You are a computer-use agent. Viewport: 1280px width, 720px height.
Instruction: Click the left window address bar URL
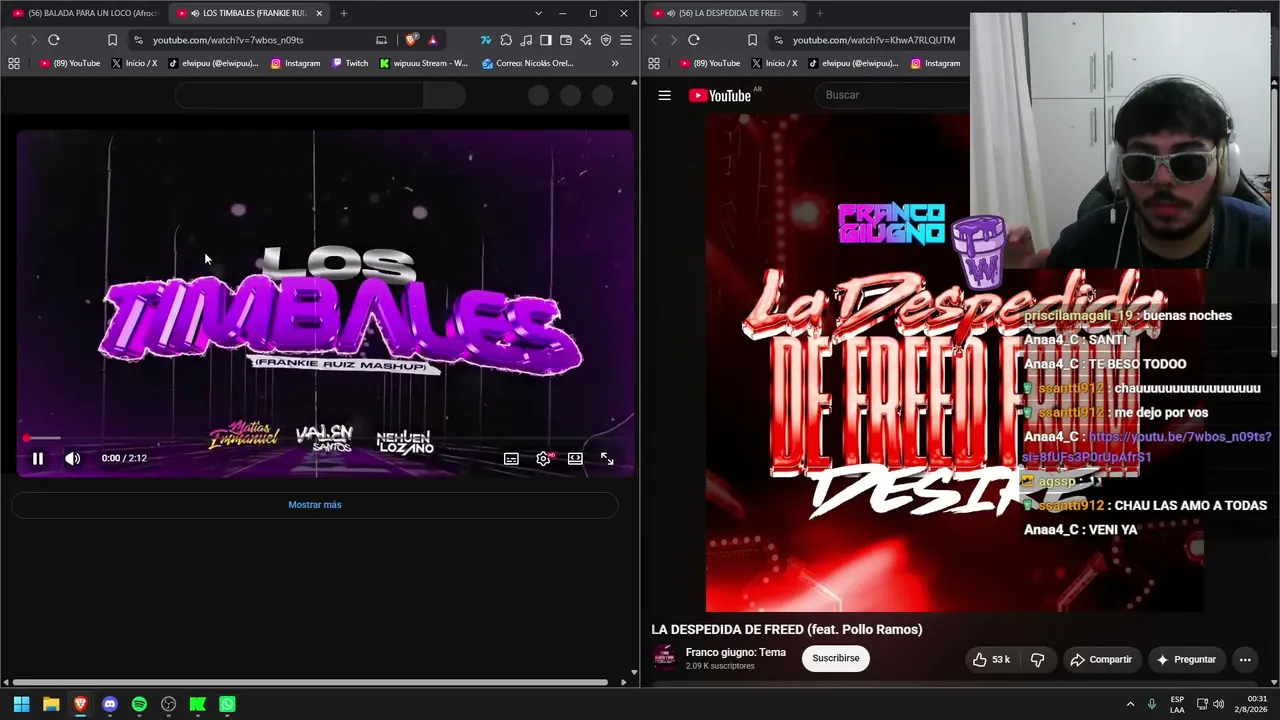[228, 40]
